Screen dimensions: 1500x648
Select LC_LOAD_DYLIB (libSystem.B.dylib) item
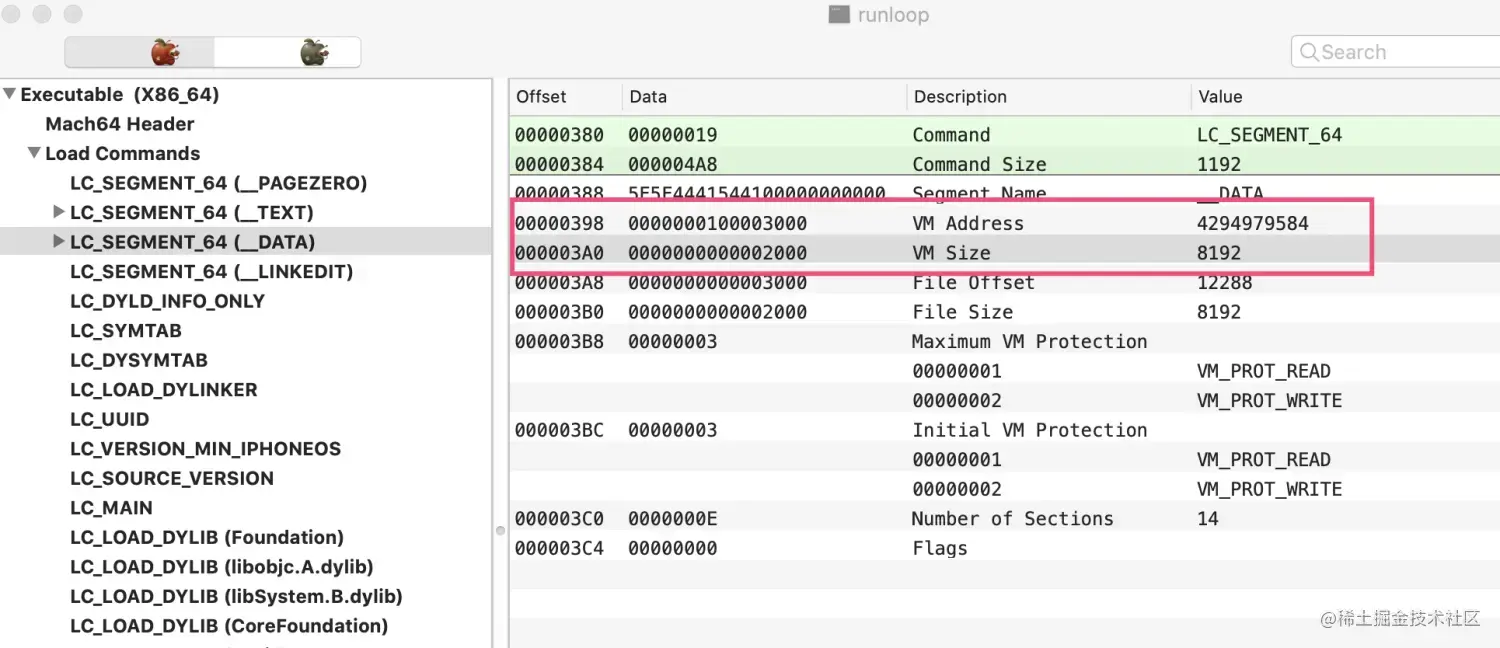point(236,596)
